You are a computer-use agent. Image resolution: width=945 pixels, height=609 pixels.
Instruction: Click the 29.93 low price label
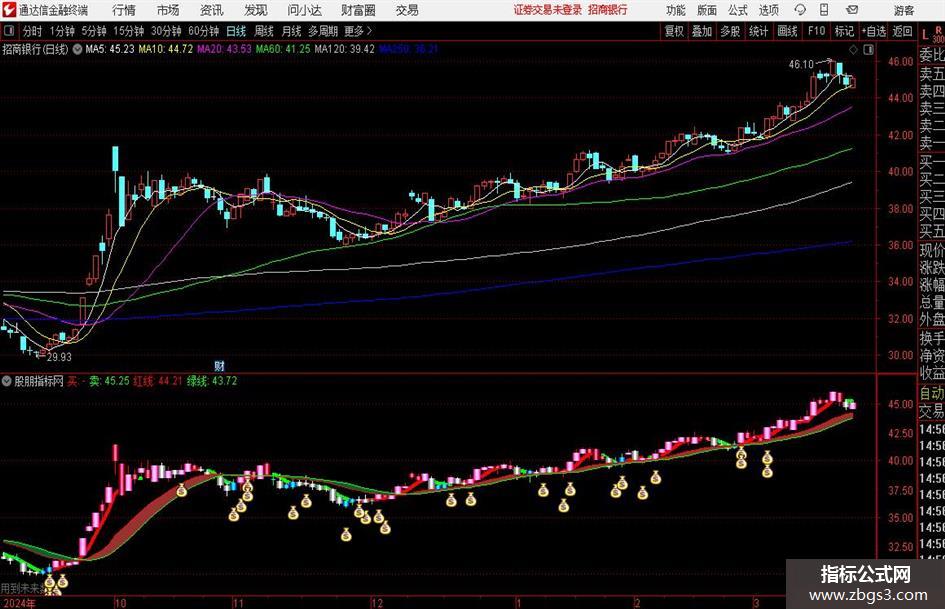pyautogui.click(x=59, y=356)
